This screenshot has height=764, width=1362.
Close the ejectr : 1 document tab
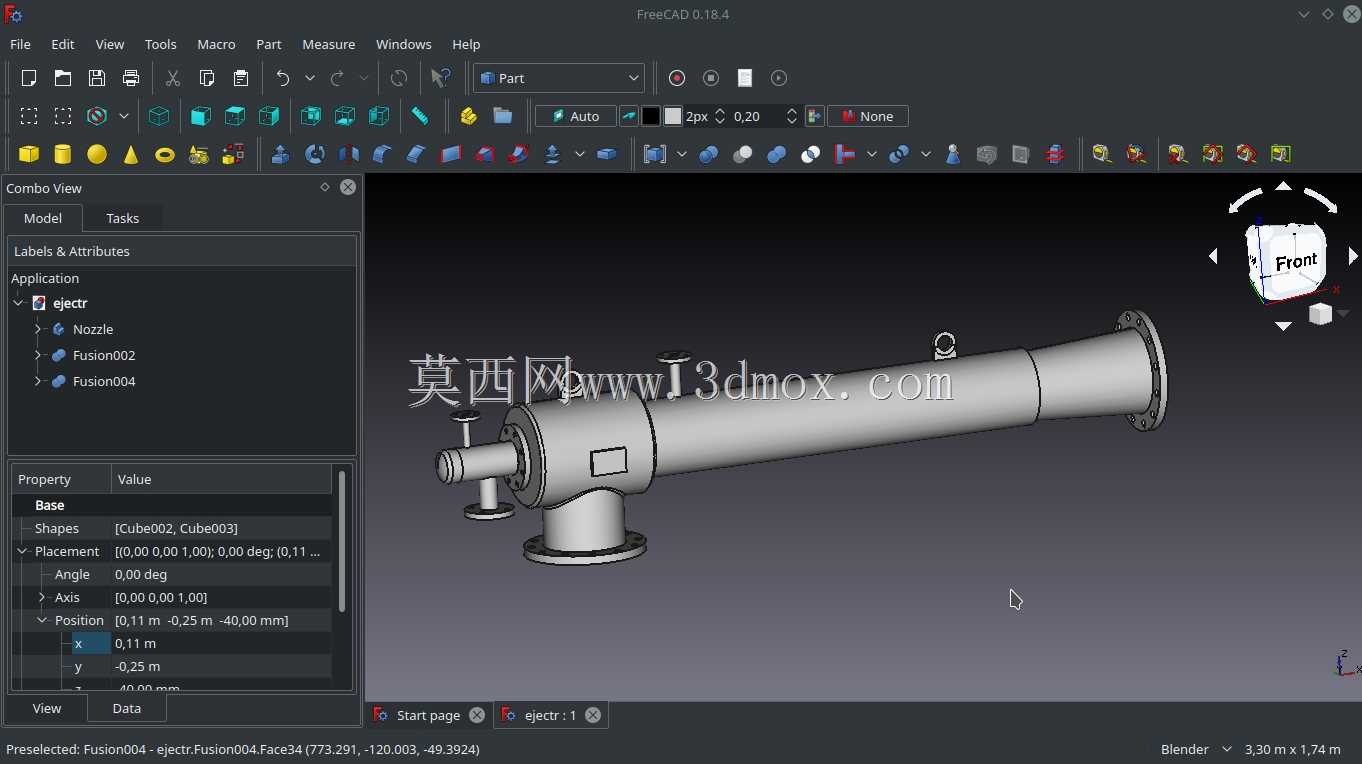point(593,715)
